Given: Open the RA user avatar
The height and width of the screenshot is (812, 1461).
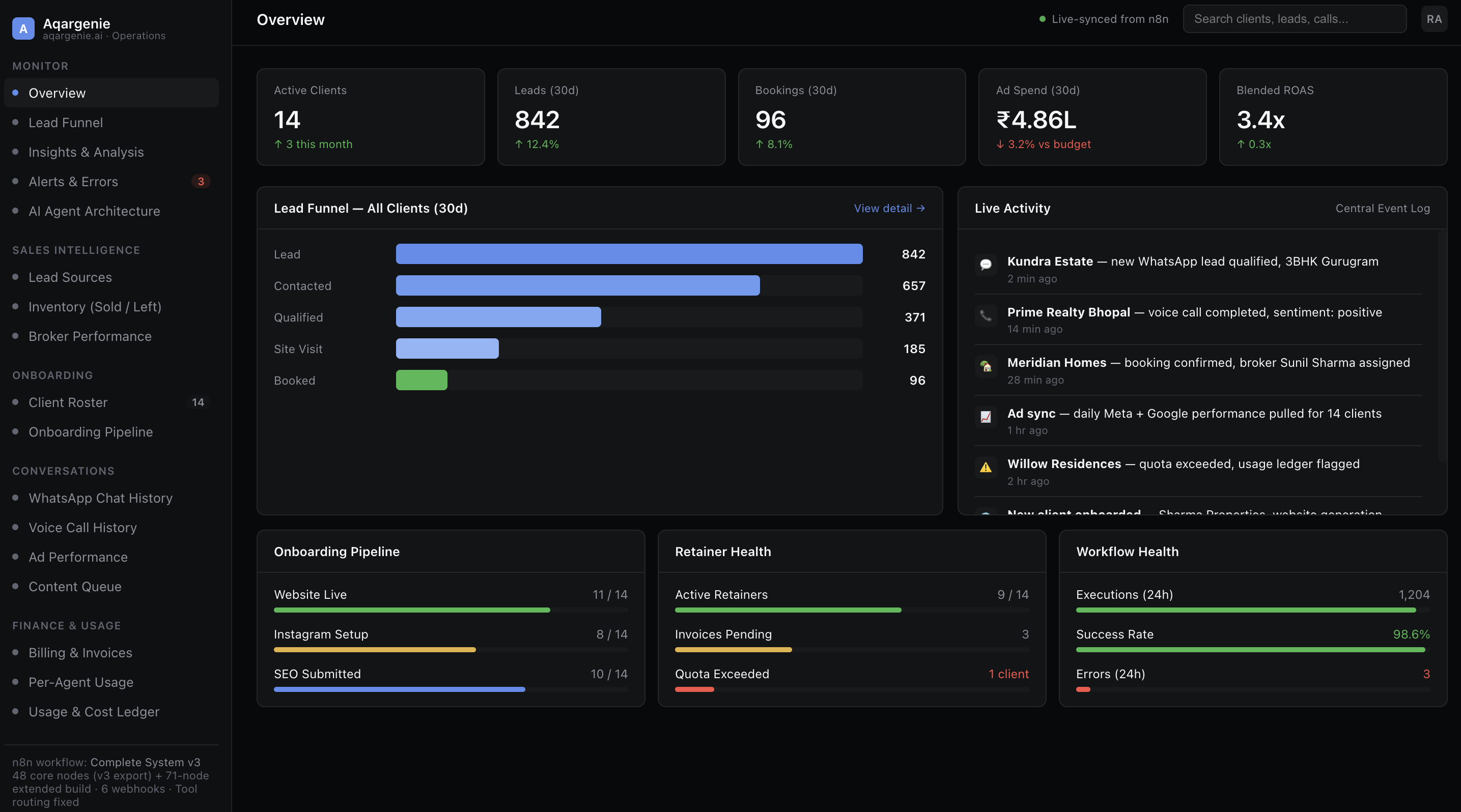Looking at the screenshot, I should click(x=1434, y=19).
